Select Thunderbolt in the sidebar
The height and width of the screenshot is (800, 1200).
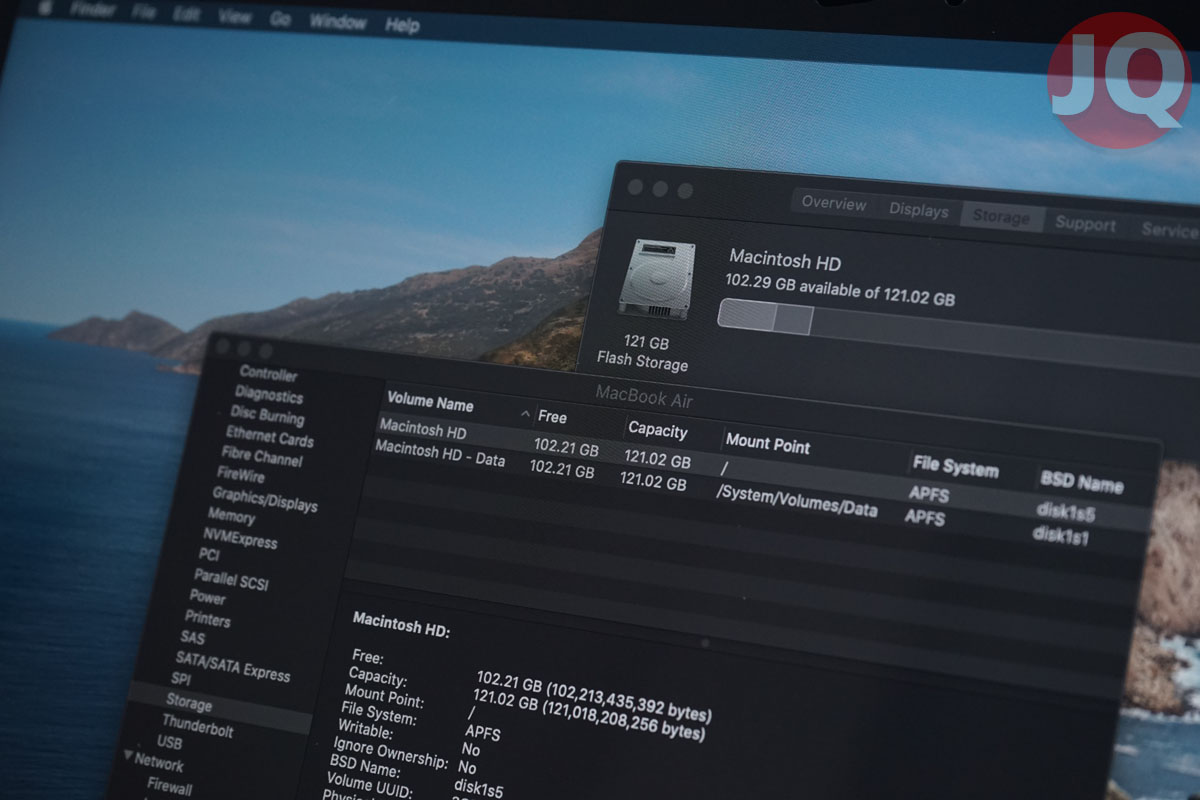coord(198,726)
